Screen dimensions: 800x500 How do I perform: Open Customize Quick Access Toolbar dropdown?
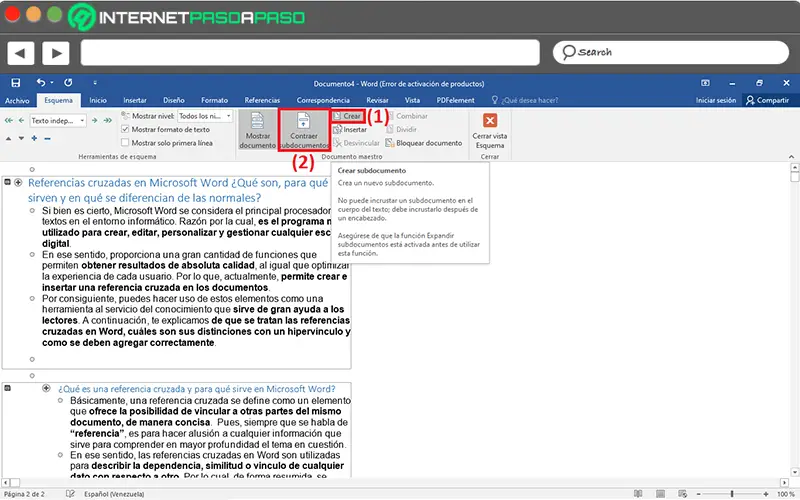(x=95, y=83)
